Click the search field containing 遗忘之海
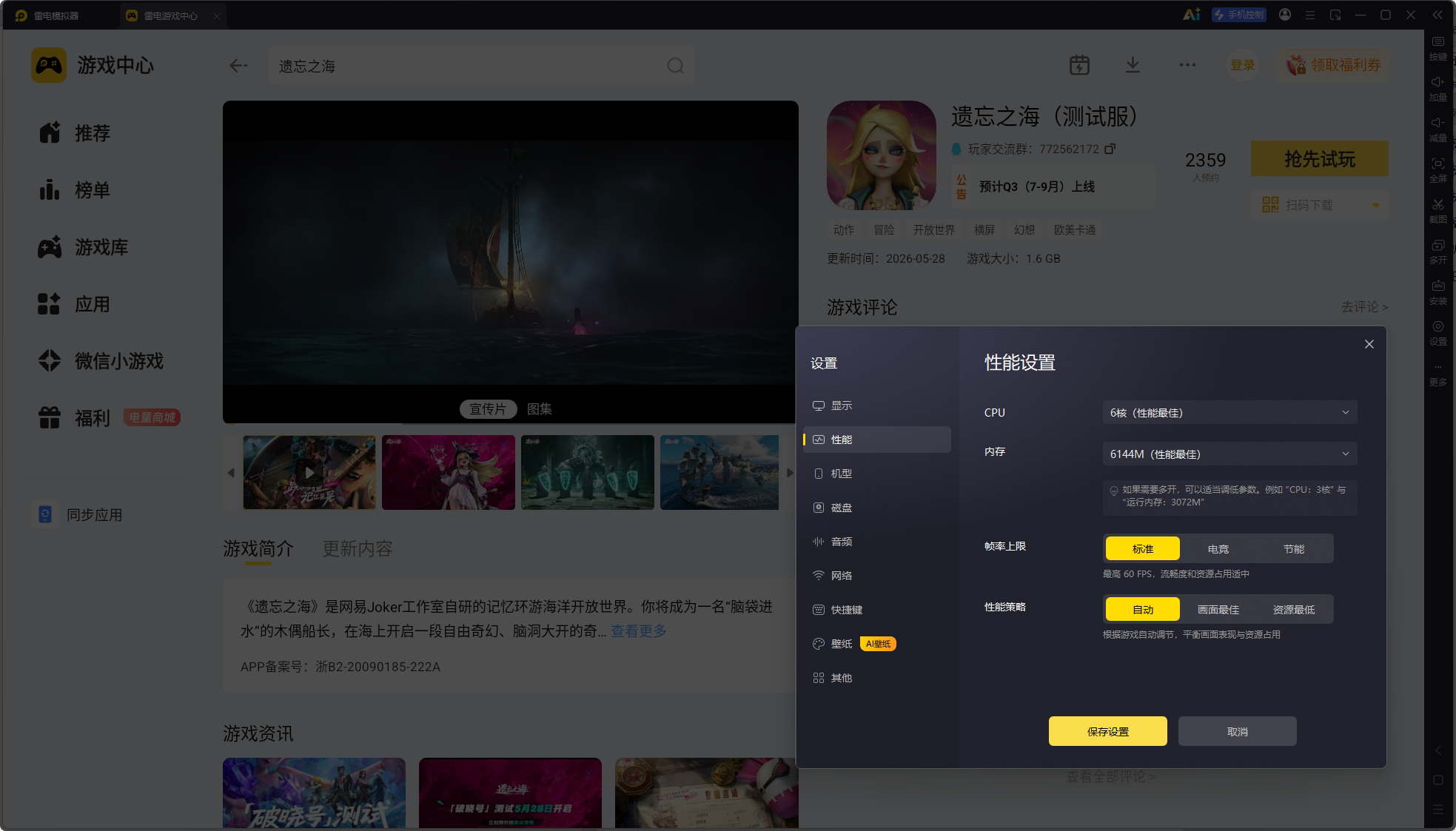The image size is (1456, 831). pyautogui.click(x=482, y=66)
